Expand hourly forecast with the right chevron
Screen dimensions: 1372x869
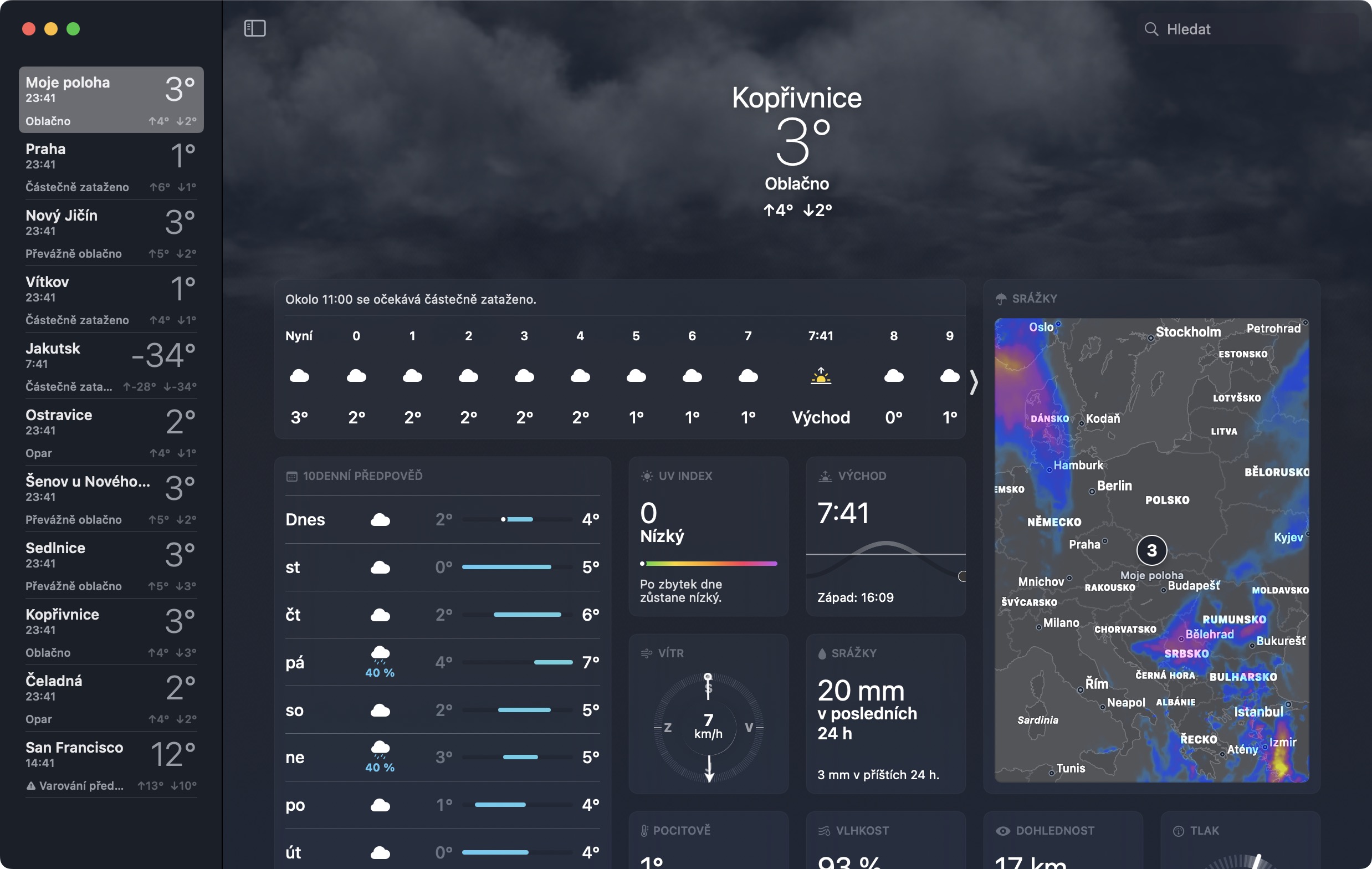(x=974, y=382)
